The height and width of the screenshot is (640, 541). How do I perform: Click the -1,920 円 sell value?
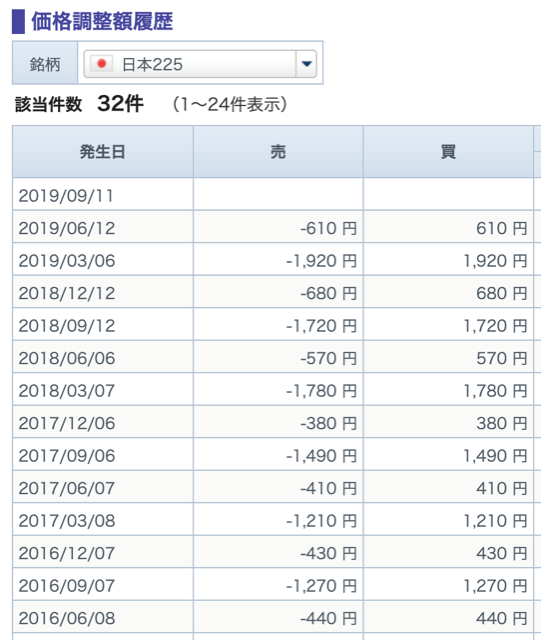(x=321, y=261)
